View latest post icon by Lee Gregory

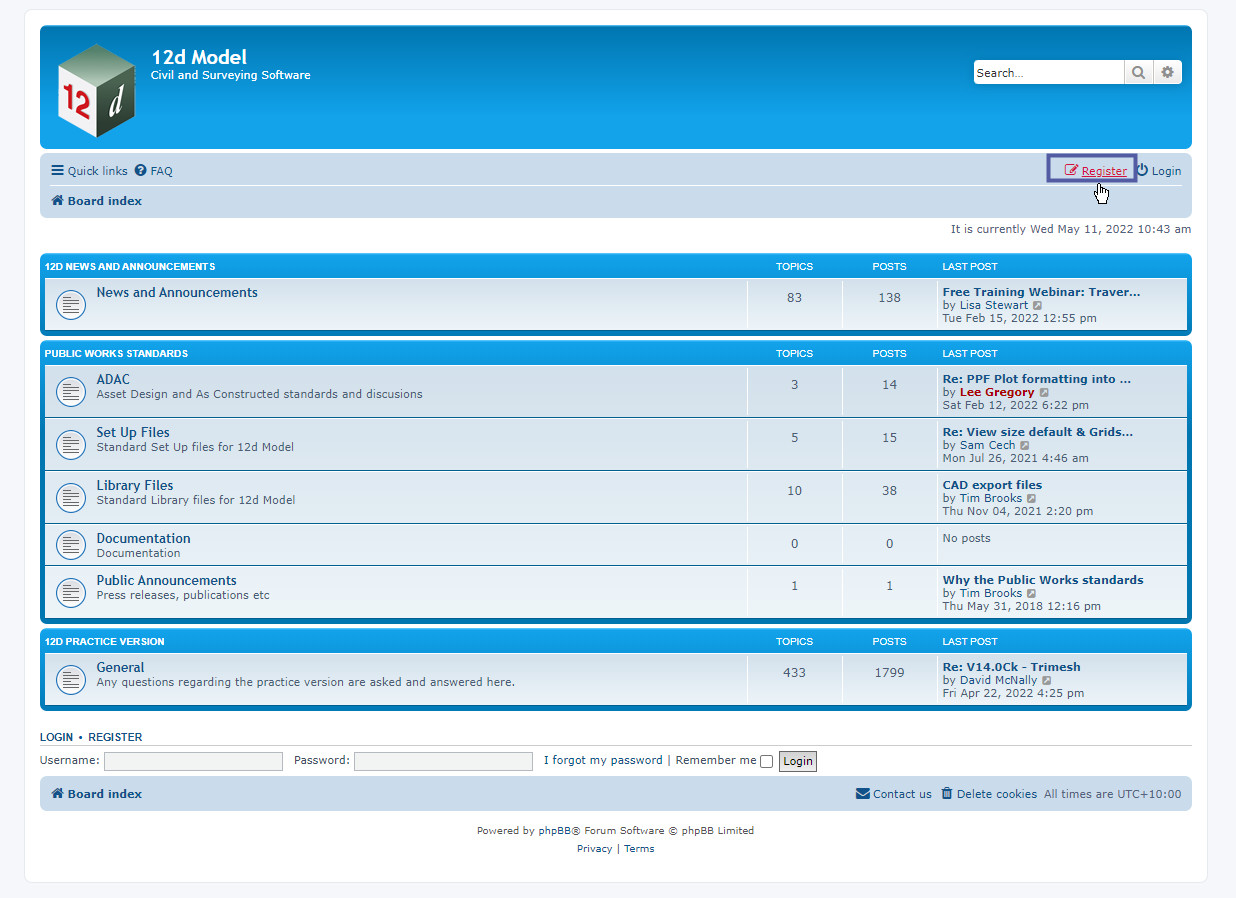click(x=1044, y=393)
